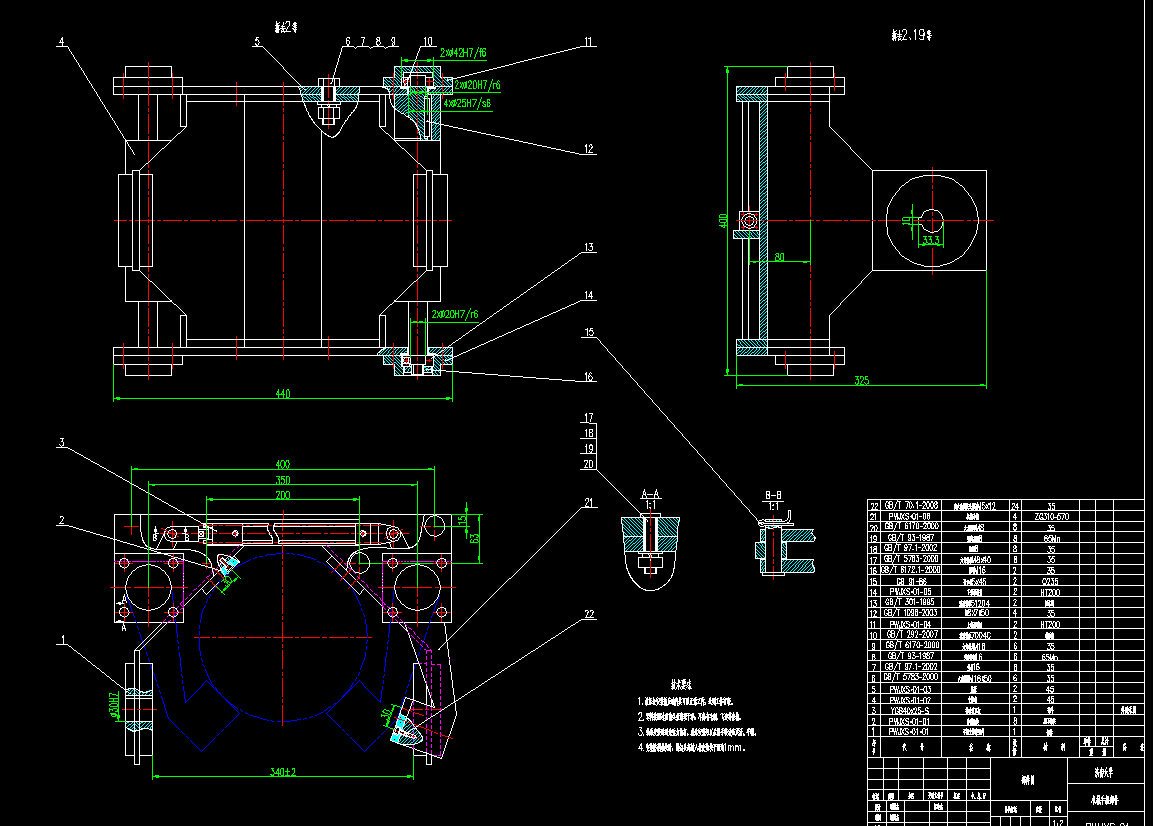
Task: Click the PWJXS-01-06 drawing number cell
Action: tap(911, 516)
